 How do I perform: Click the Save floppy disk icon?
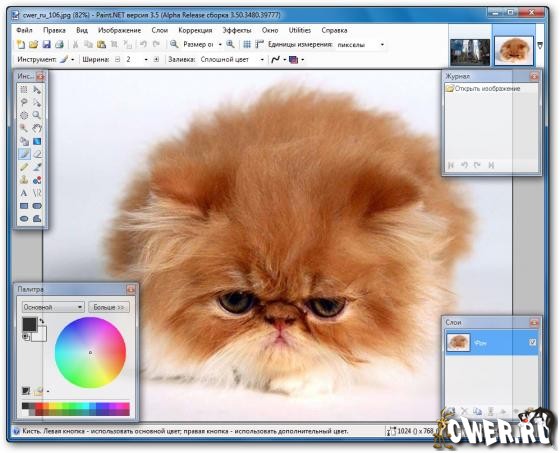[46, 44]
